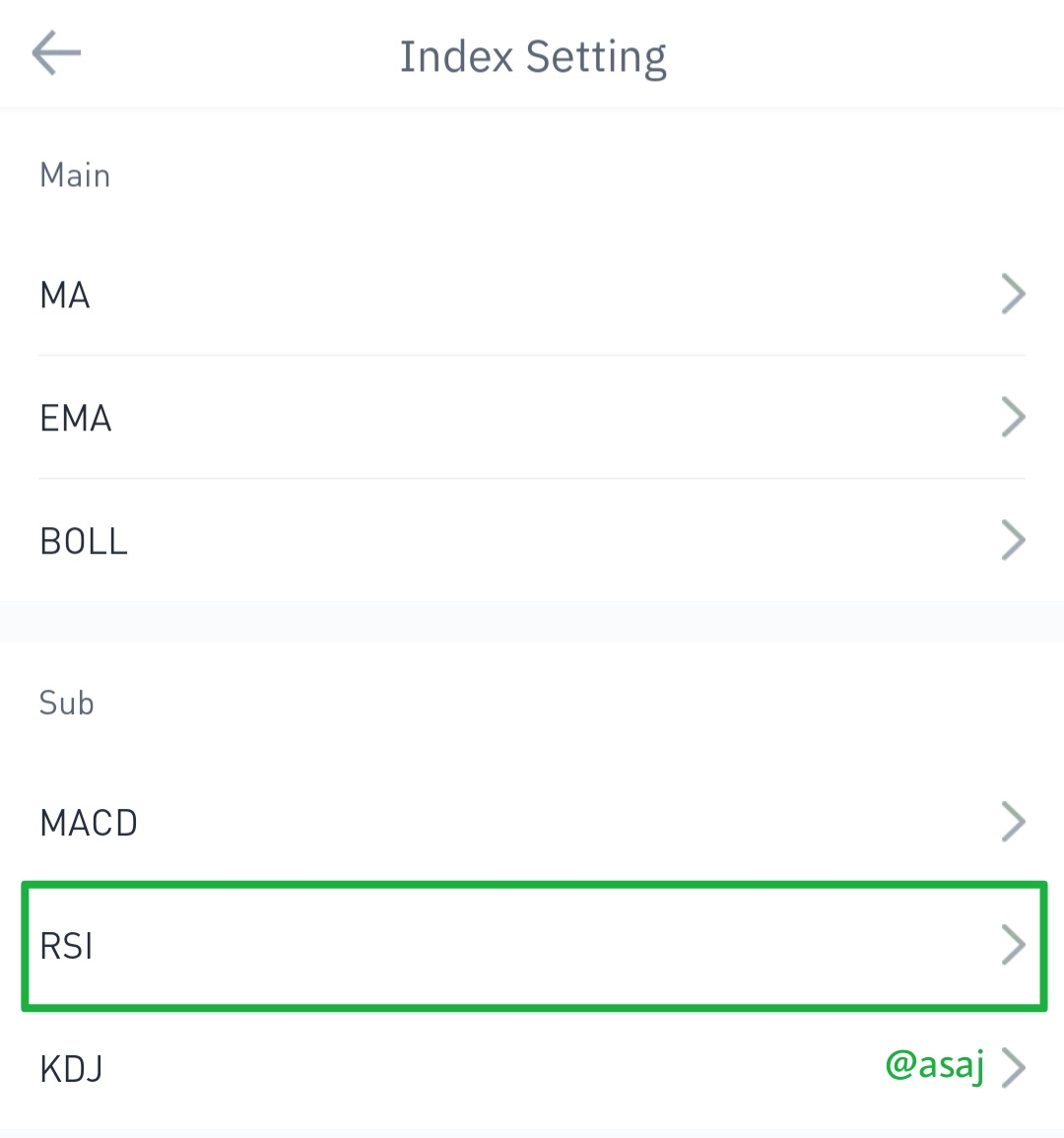Viewport: 1064px width, 1138px height.
Task: Choose the MACD sub indicator label
Action: point(89,823)
